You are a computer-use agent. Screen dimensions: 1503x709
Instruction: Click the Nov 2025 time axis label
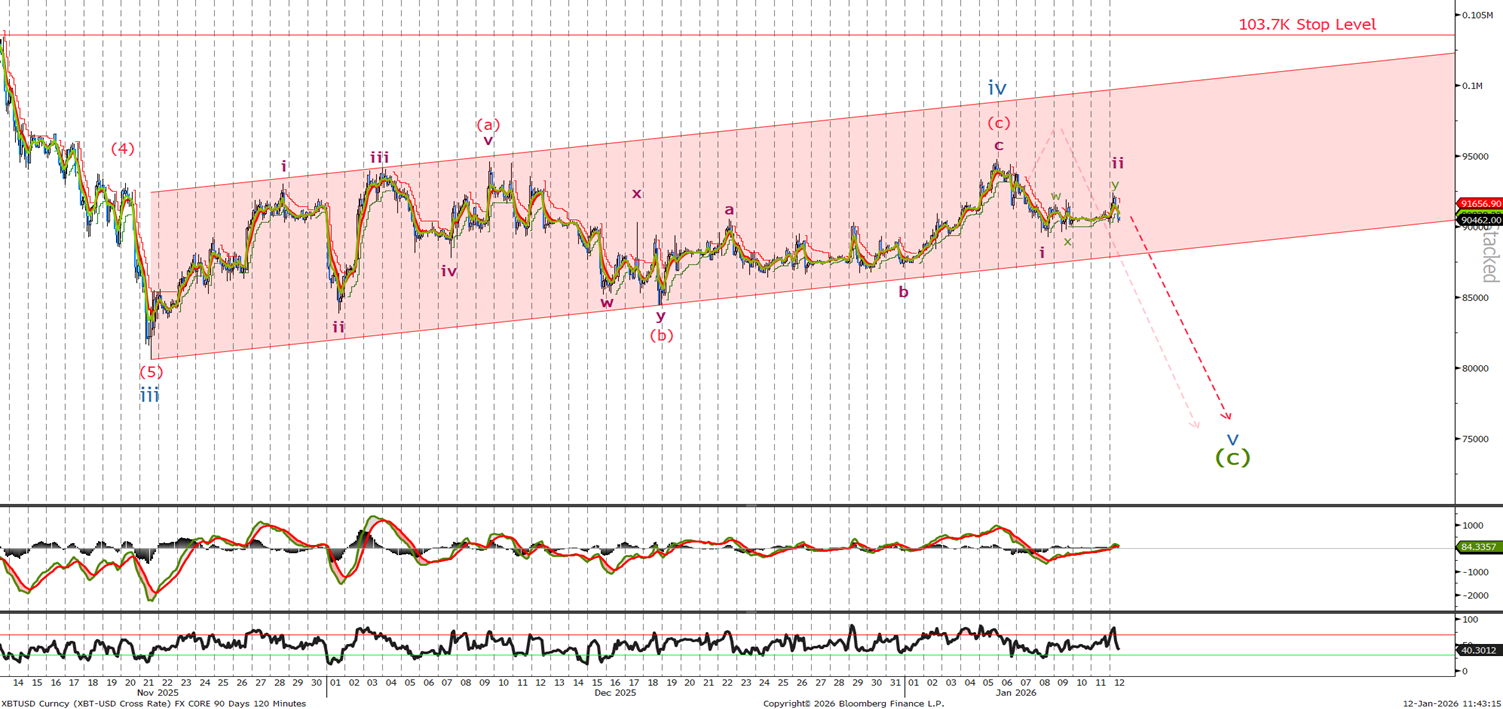157,692
